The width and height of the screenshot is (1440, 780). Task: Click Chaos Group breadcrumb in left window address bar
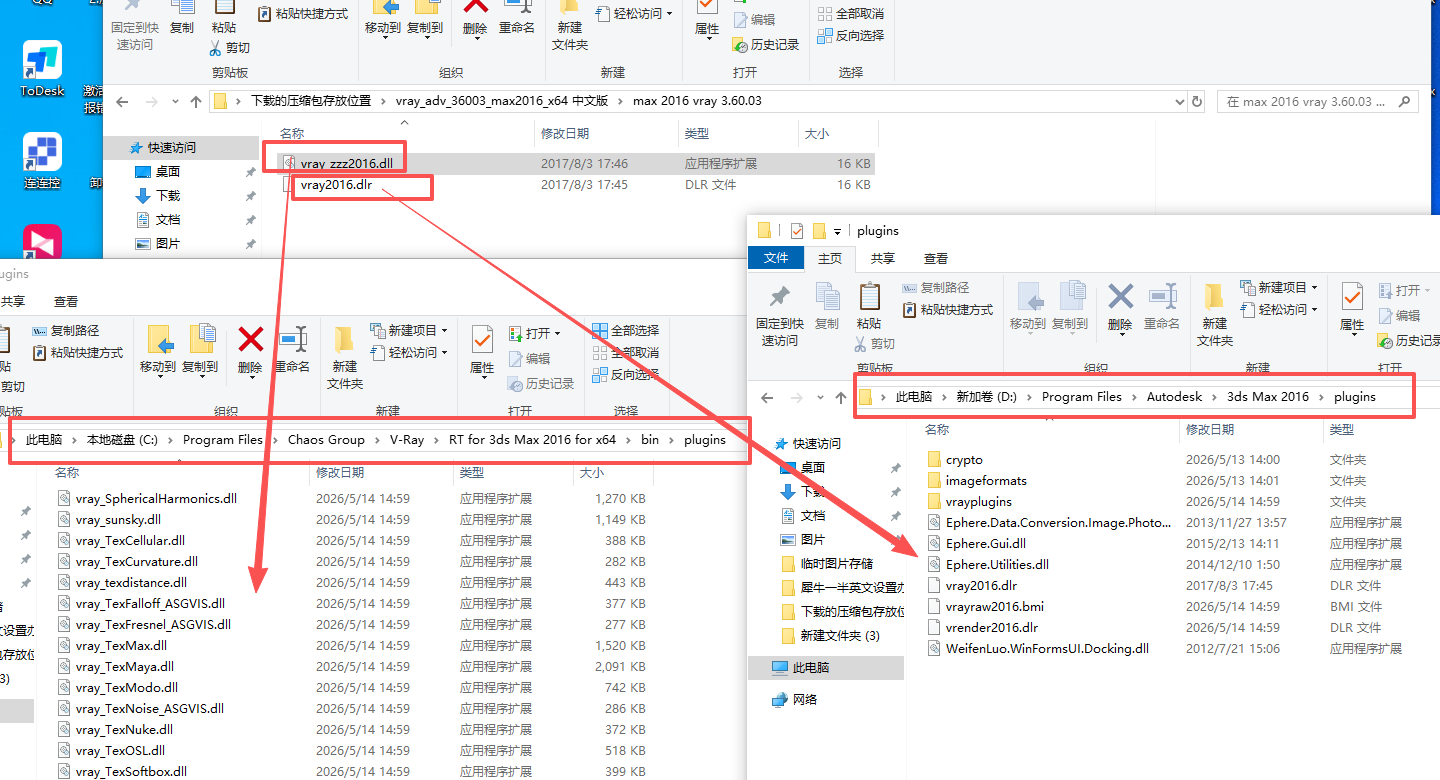point(326,439)
